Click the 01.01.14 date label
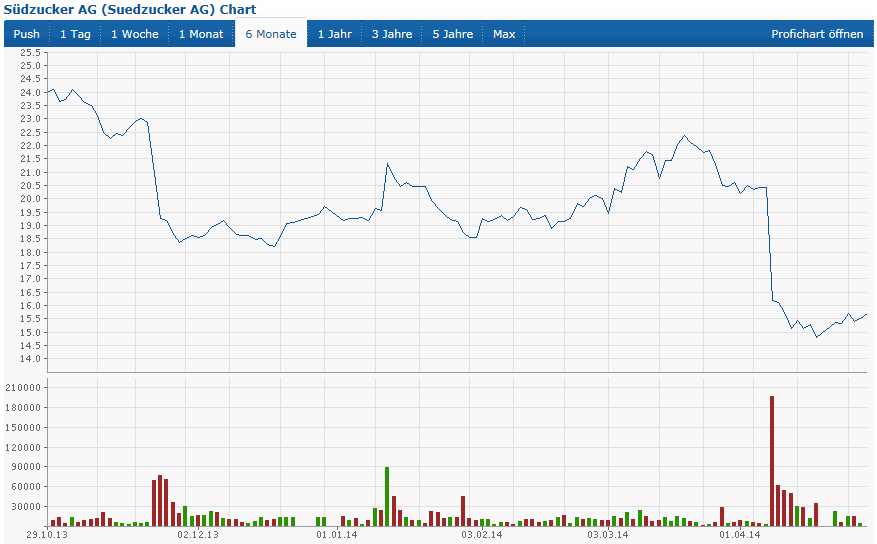The height and width of the screenshot is (544, 877). point(337,535)
